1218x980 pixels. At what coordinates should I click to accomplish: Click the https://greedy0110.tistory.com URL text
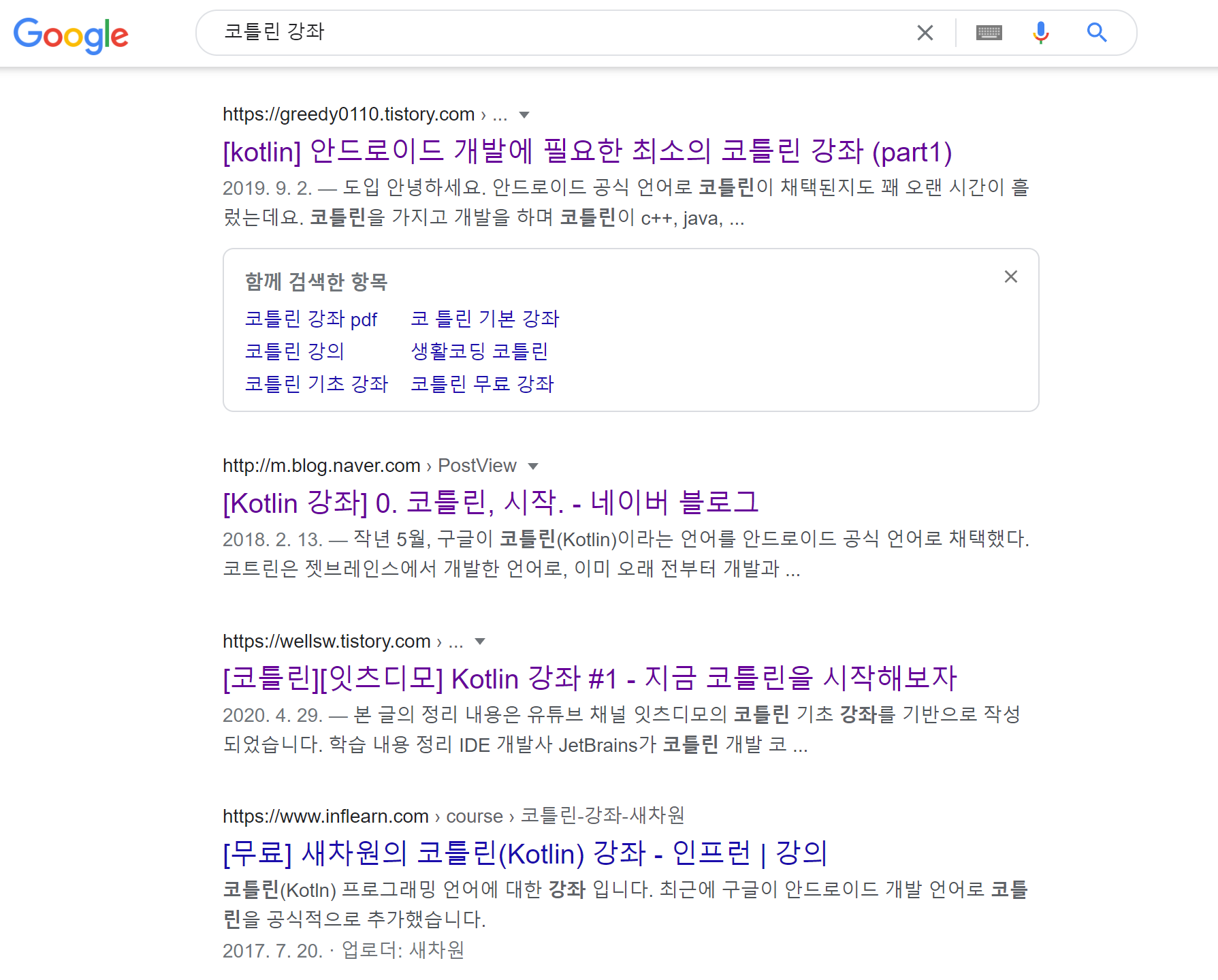point(349,114)
